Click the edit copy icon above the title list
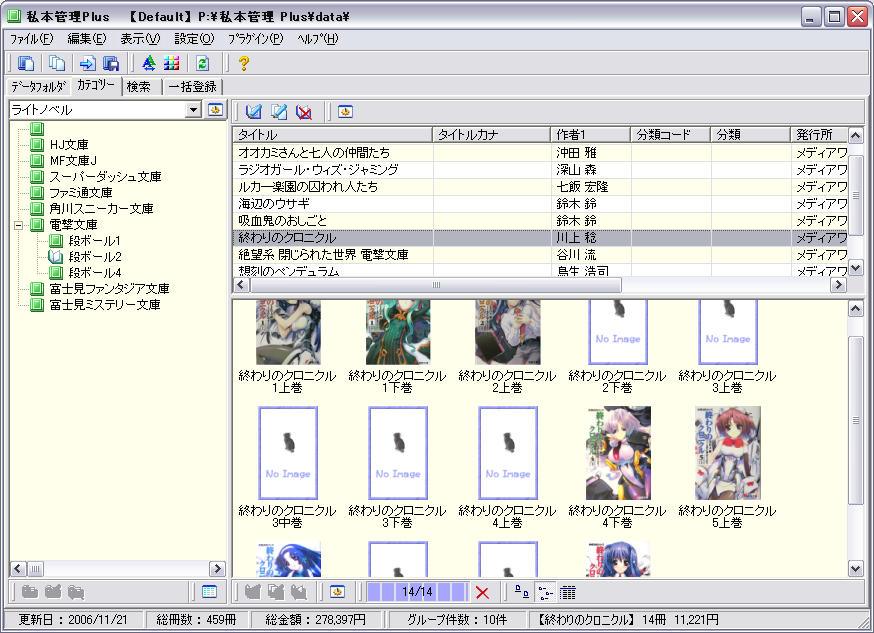874x633 pixels. [279, 111]
